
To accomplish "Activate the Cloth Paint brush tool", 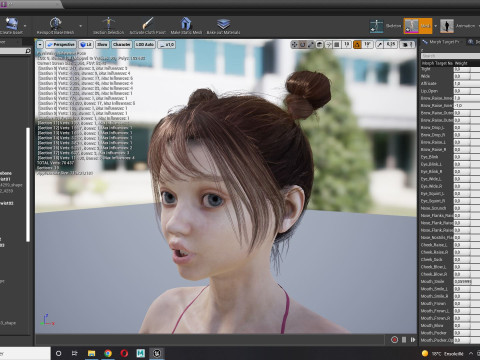I will click(147, 24).
